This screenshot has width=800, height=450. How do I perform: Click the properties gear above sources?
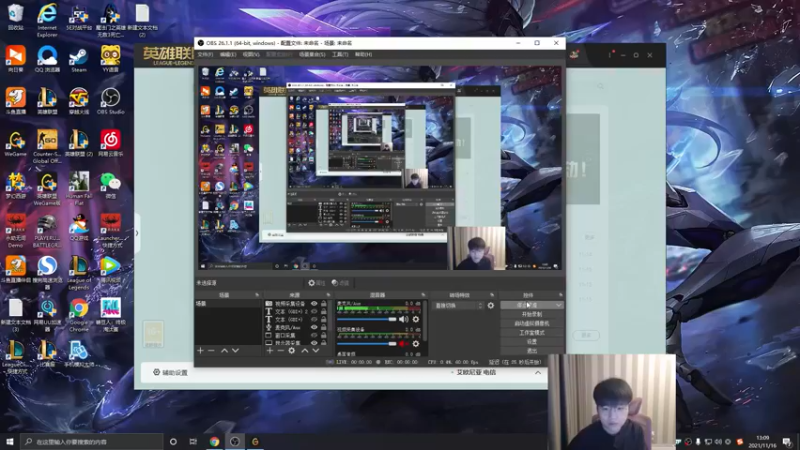[x=316, y=283]
